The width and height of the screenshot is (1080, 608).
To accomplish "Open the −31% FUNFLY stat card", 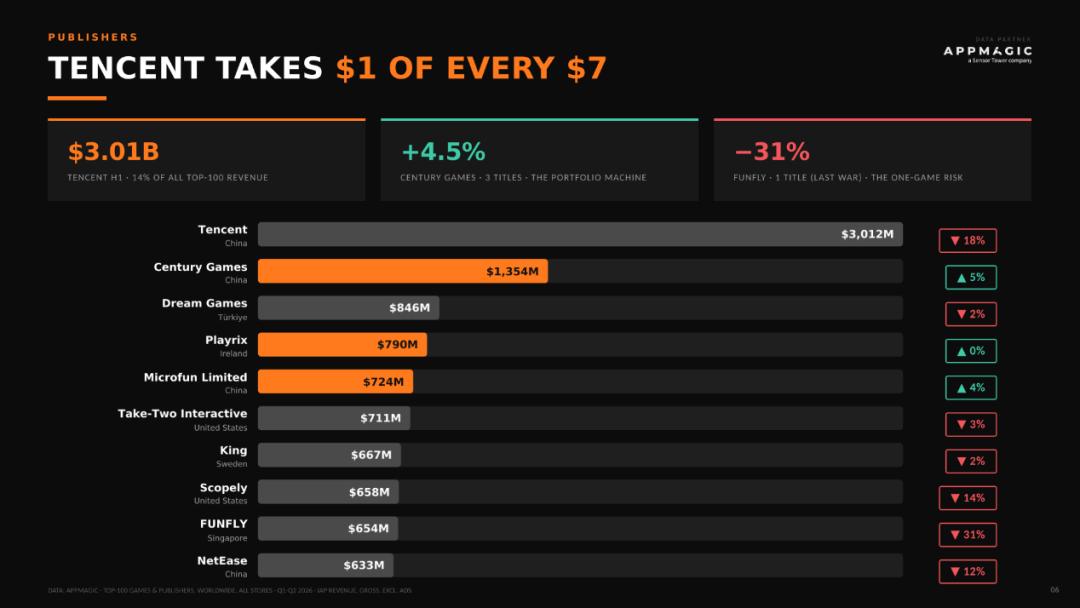I will click(x=872, y=160).
